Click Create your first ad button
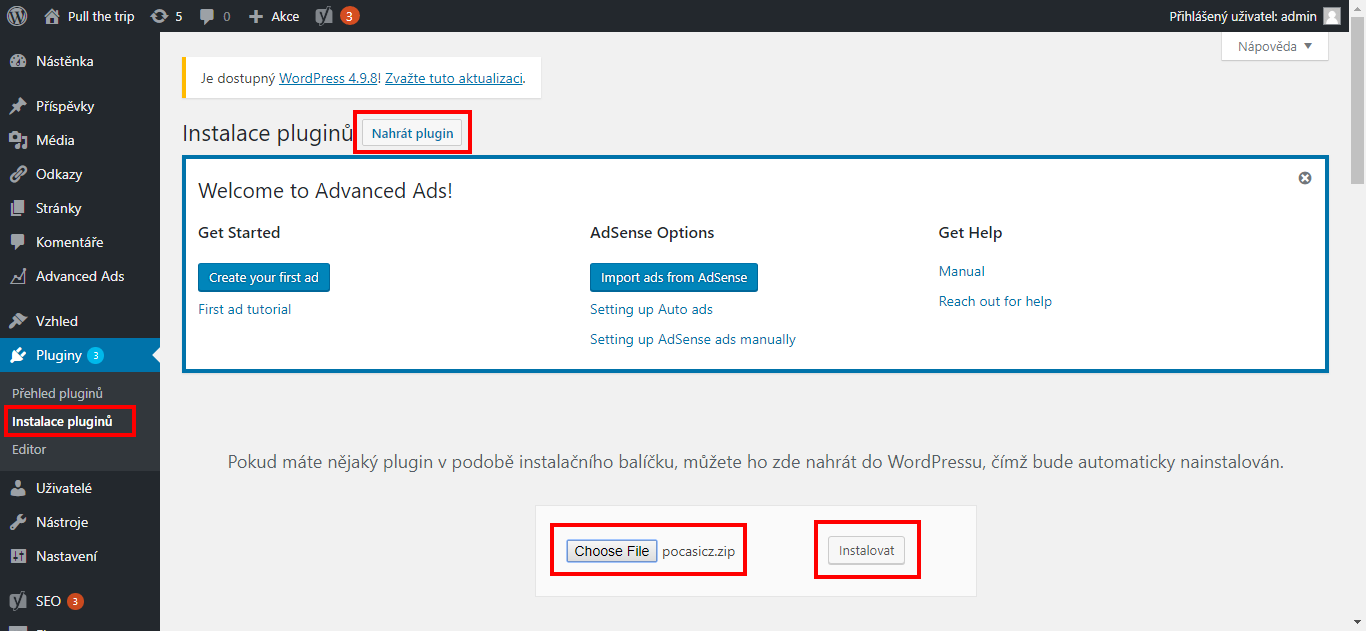 264,277
